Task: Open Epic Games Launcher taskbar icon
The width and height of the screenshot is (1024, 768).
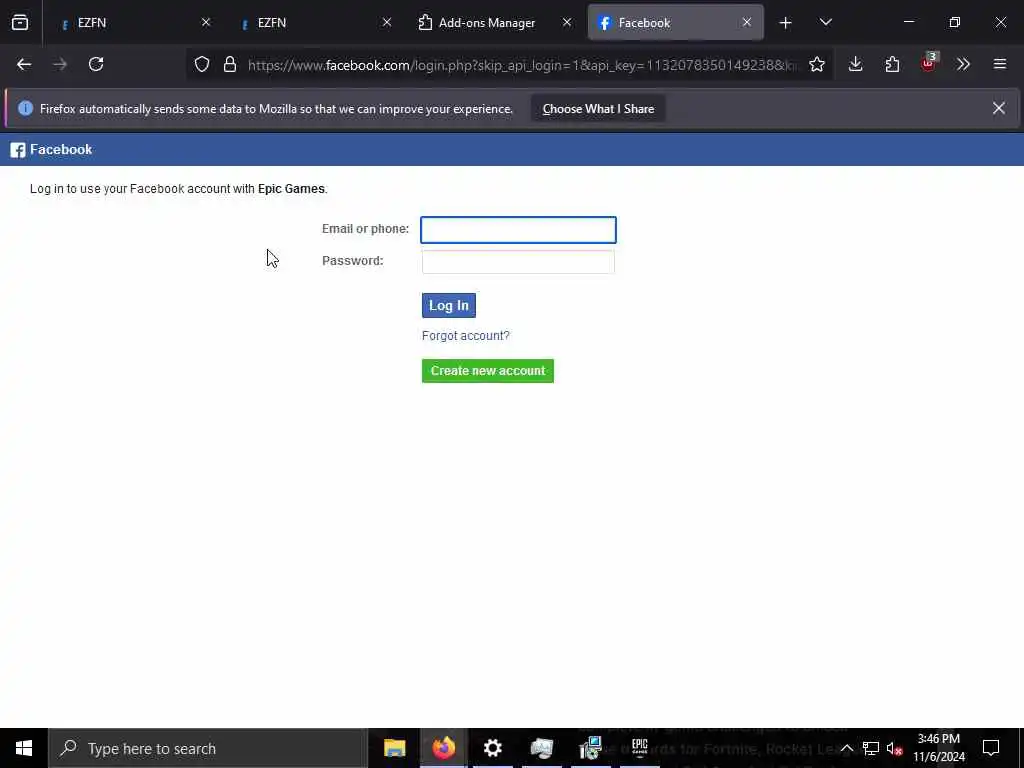Action: coord(639,748)
